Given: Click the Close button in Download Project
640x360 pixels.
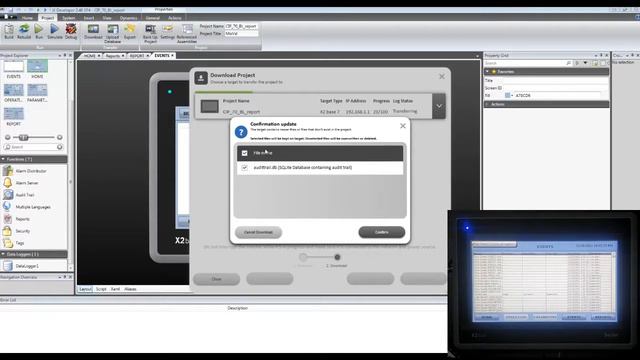Looking at the screenshot, I should 216,279.
